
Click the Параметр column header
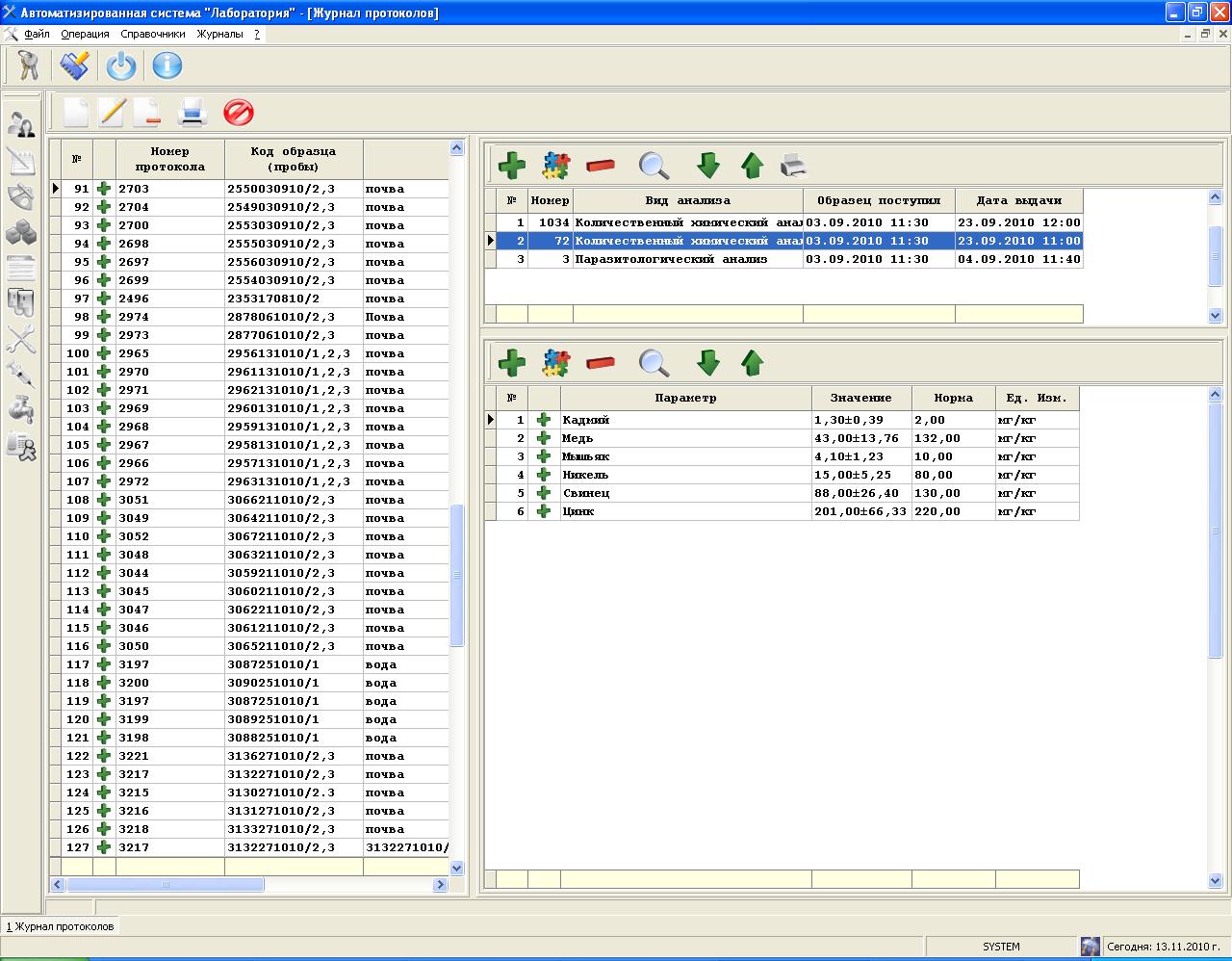click(x=685, y=398)
